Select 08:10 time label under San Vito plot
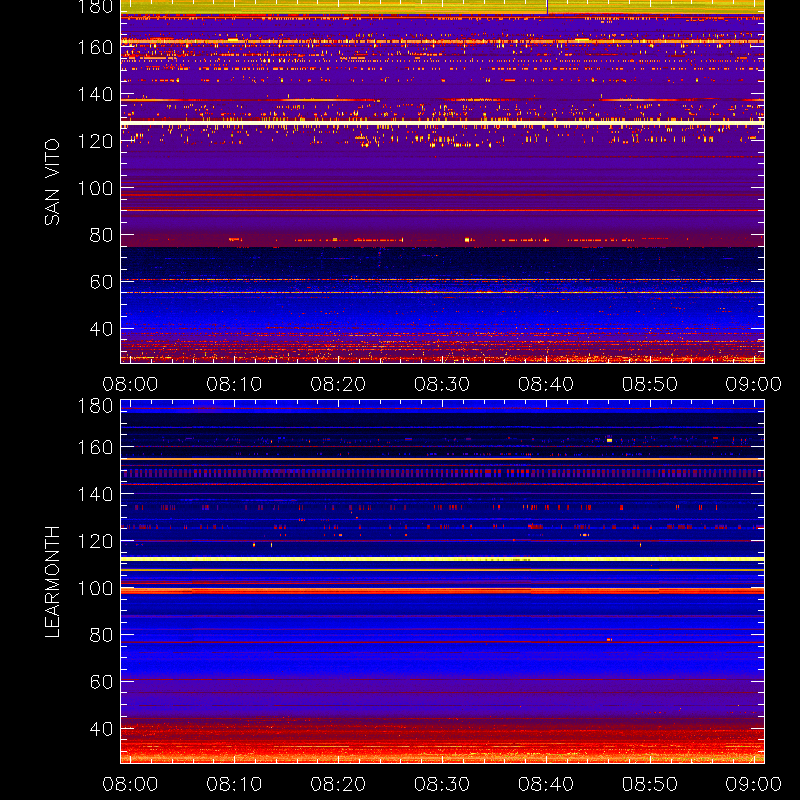This screenshot has width=800, height=800. tap(234, 384)
